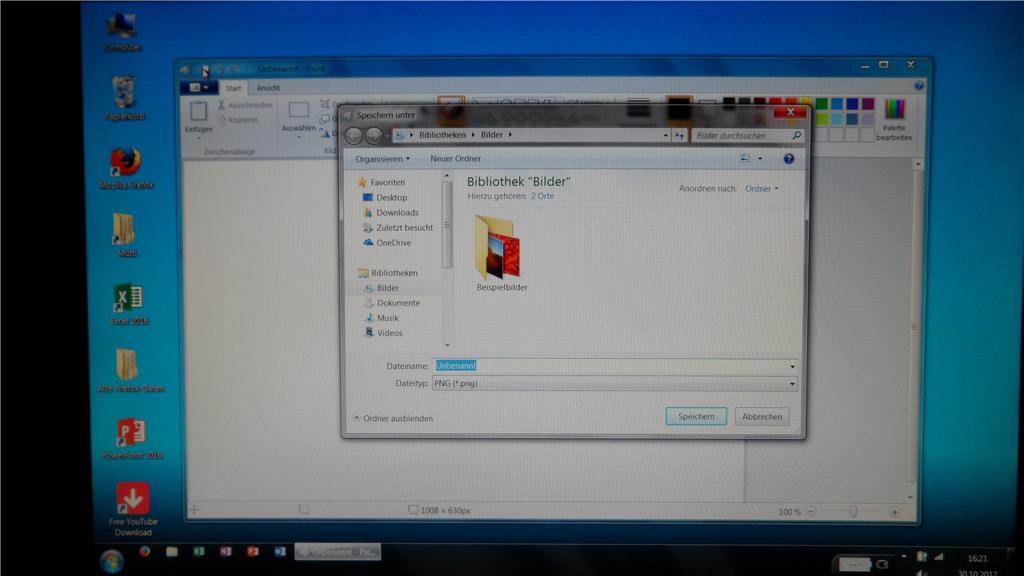Open Firefox from the taskbar
1024x576 pixels.
(x=145, y=551)
